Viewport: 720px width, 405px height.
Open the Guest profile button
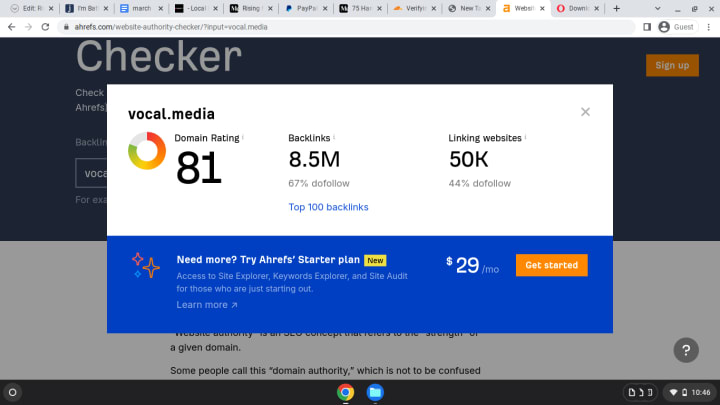point(676,27)
